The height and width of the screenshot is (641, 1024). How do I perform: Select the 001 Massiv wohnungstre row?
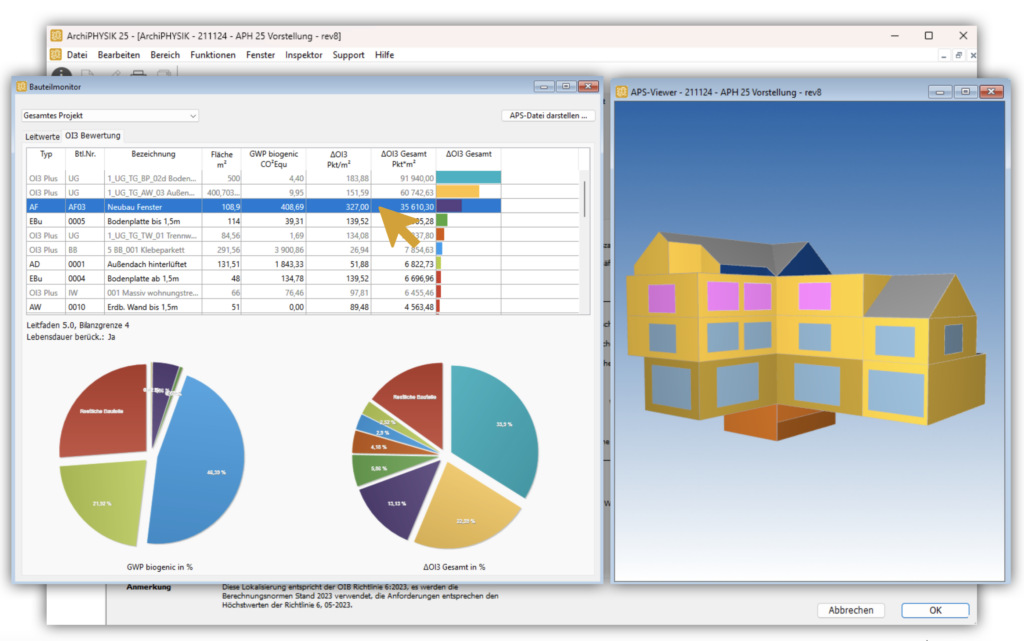tap(303, 293)
